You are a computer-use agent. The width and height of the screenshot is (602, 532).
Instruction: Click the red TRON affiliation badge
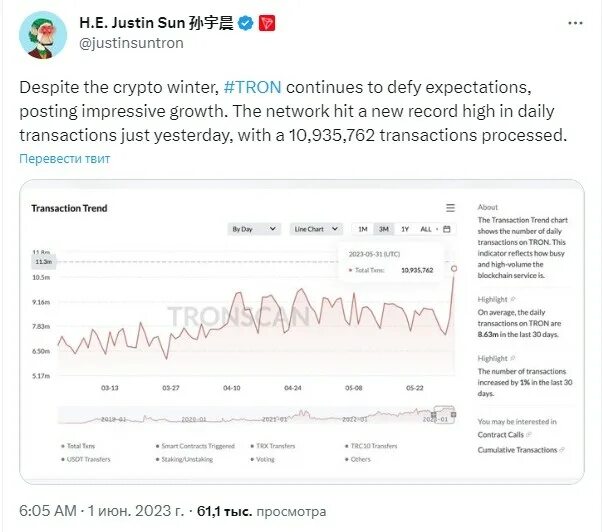click(267, 23)
